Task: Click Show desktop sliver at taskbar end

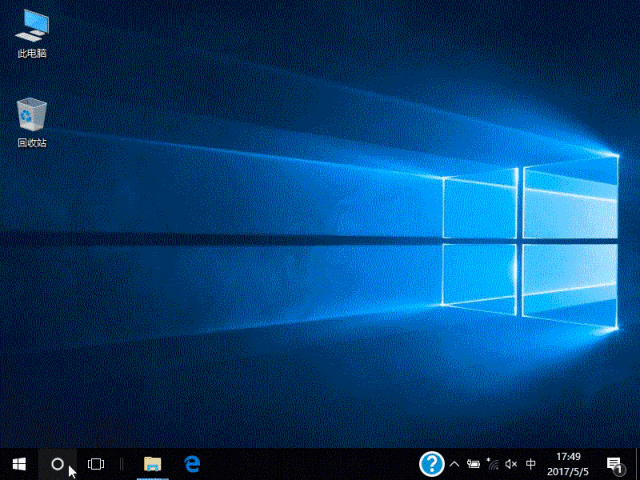Action: [638, 464]
